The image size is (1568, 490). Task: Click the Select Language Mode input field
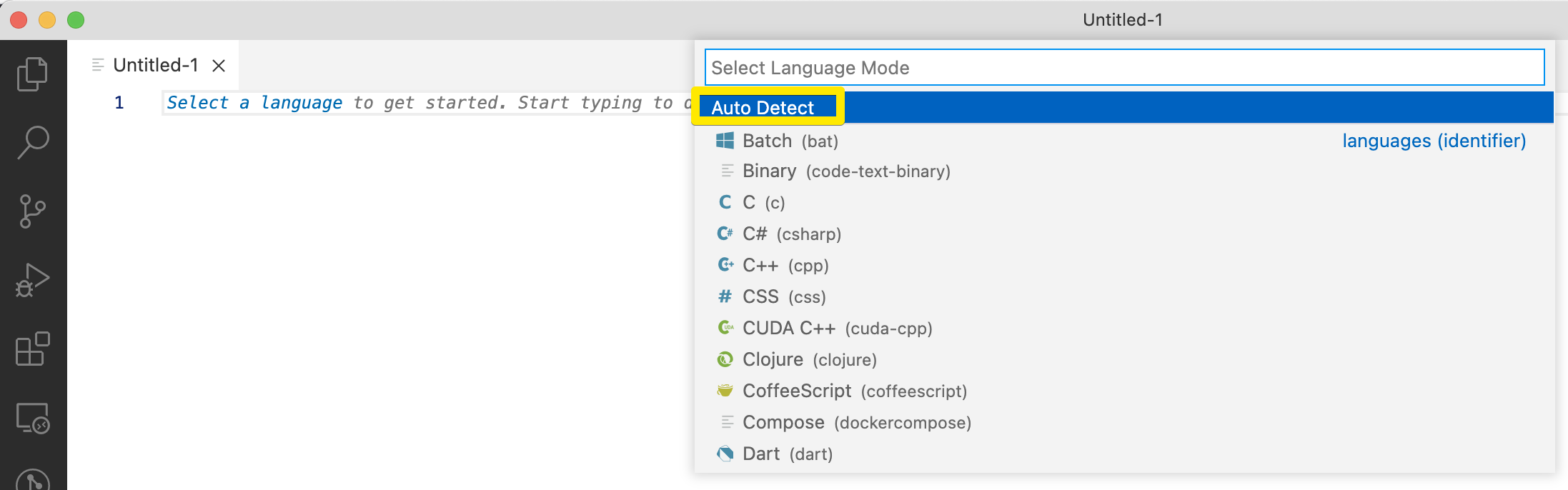(1123, 68)
